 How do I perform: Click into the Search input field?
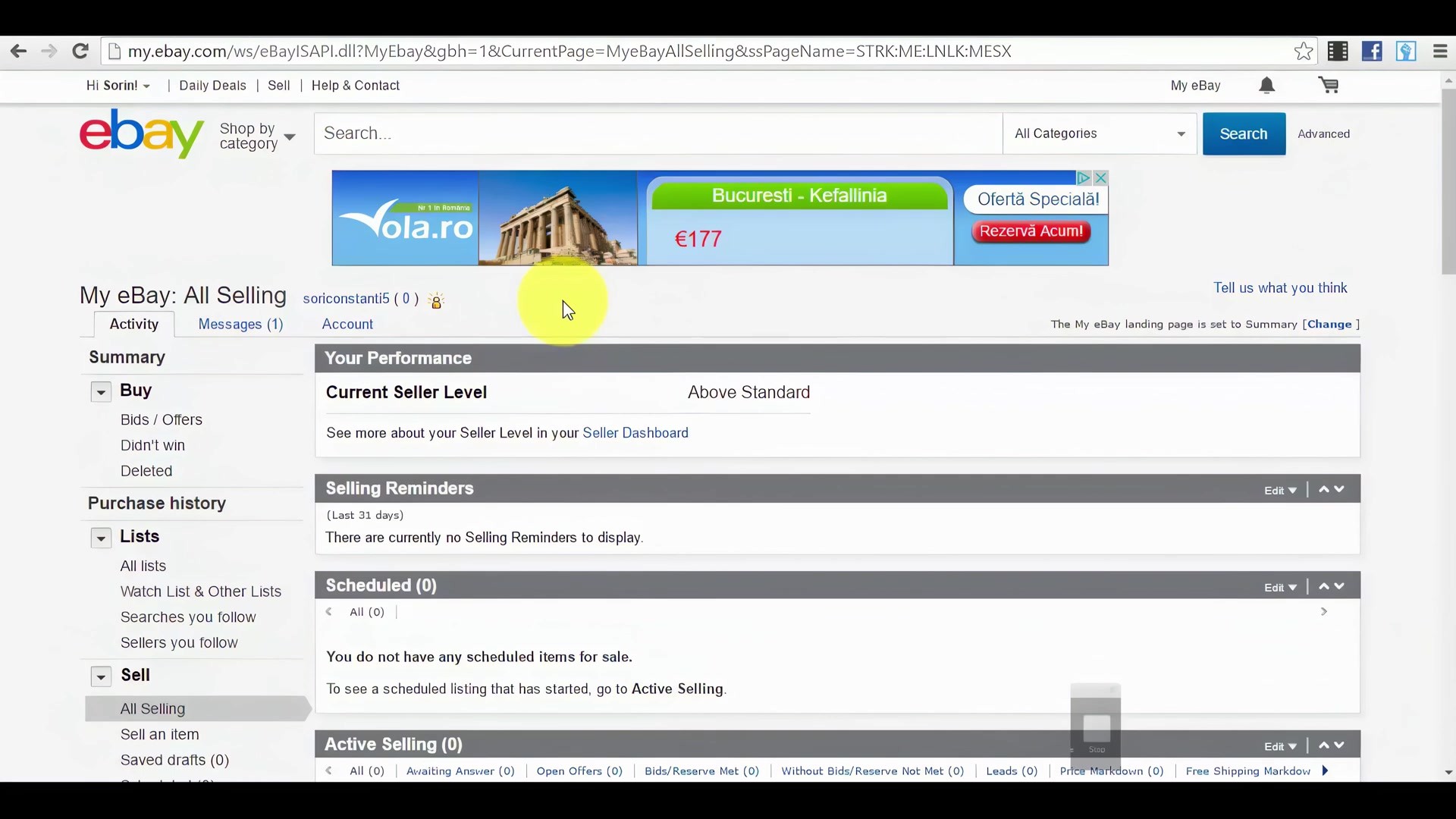pos(657,134)
